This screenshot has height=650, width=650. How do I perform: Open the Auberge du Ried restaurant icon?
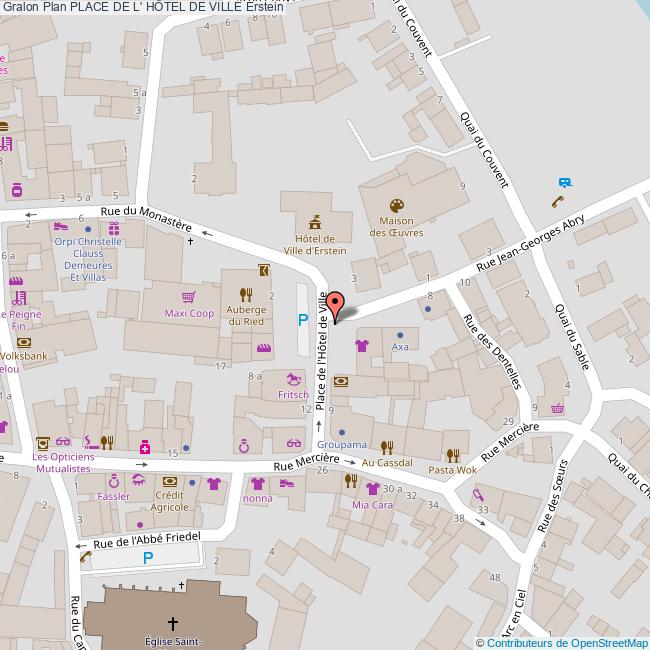coord(246,294)
